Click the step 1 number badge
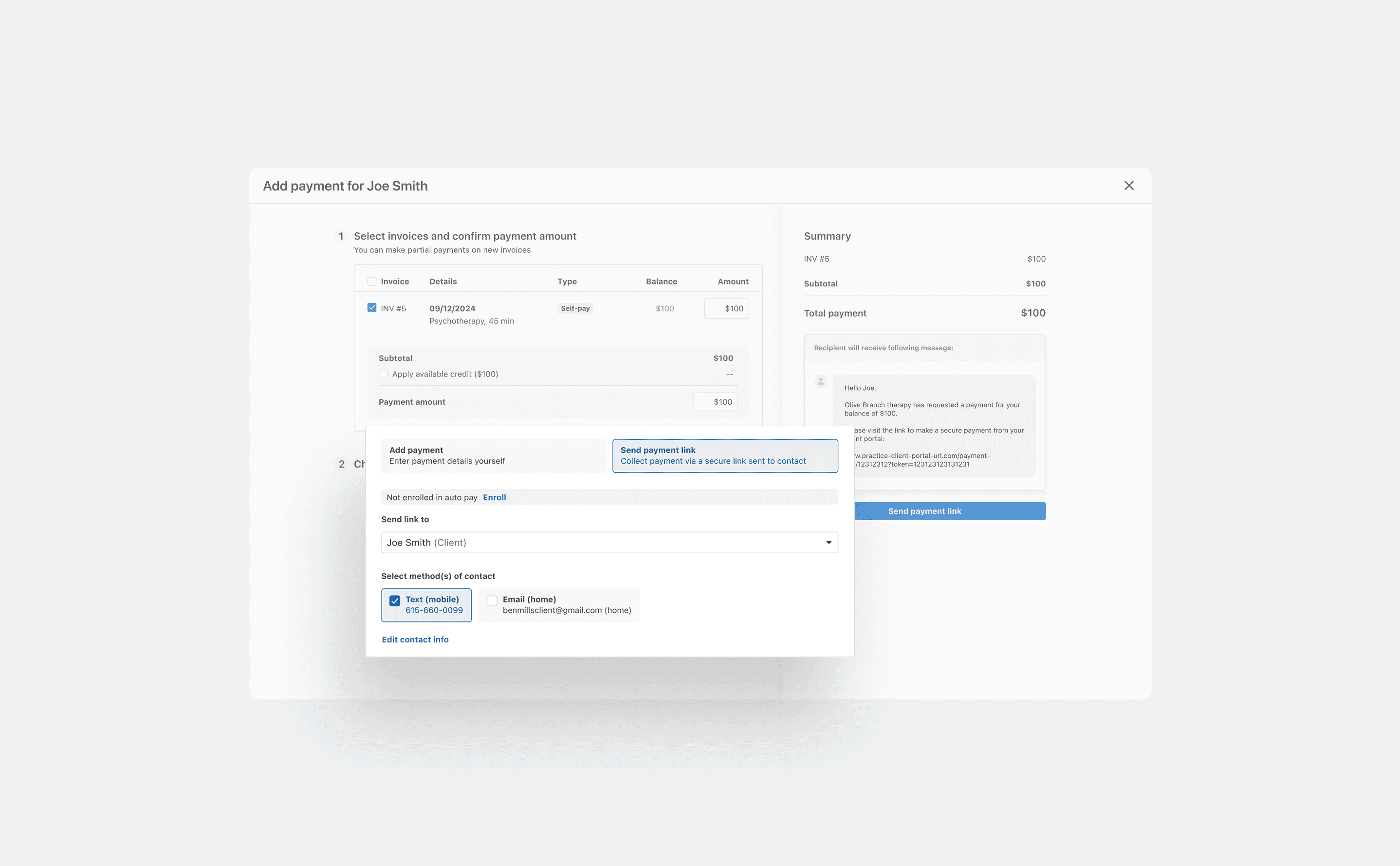 341,236
